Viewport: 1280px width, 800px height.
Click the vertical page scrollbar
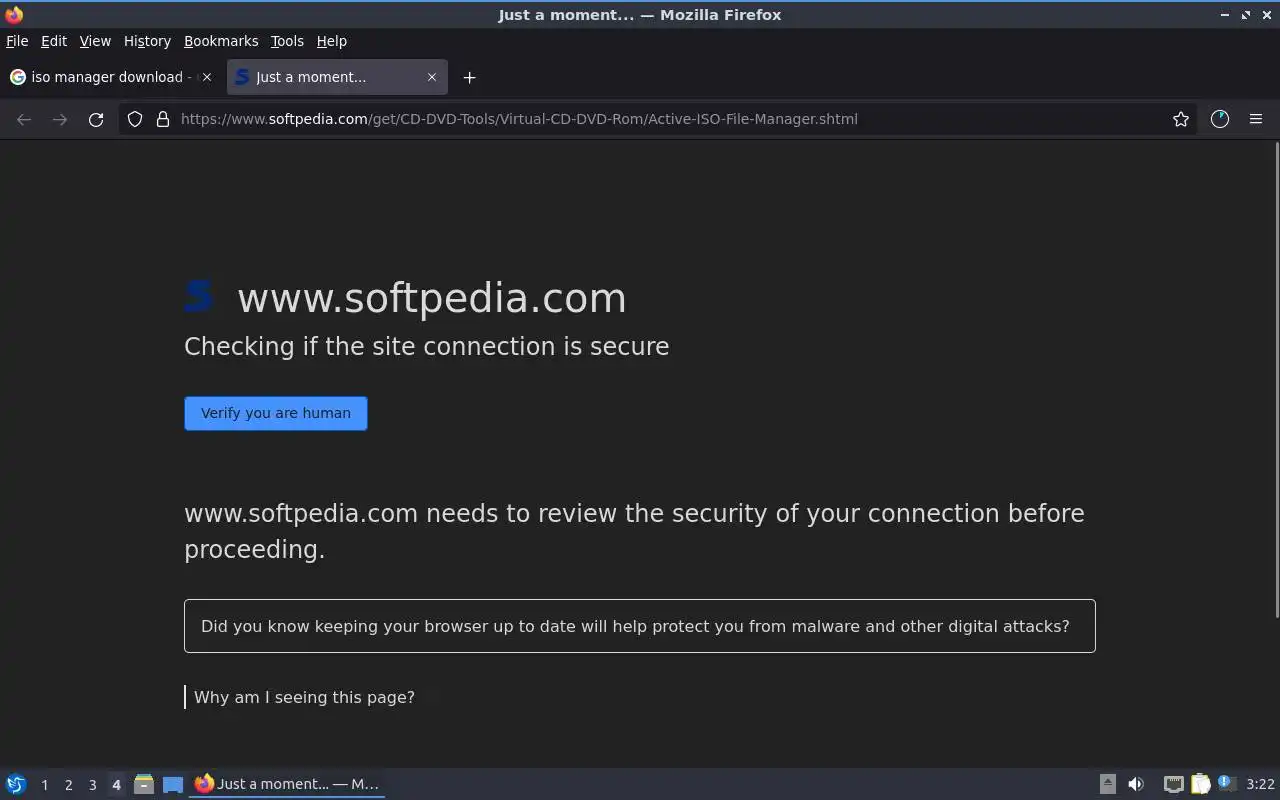1275,380
